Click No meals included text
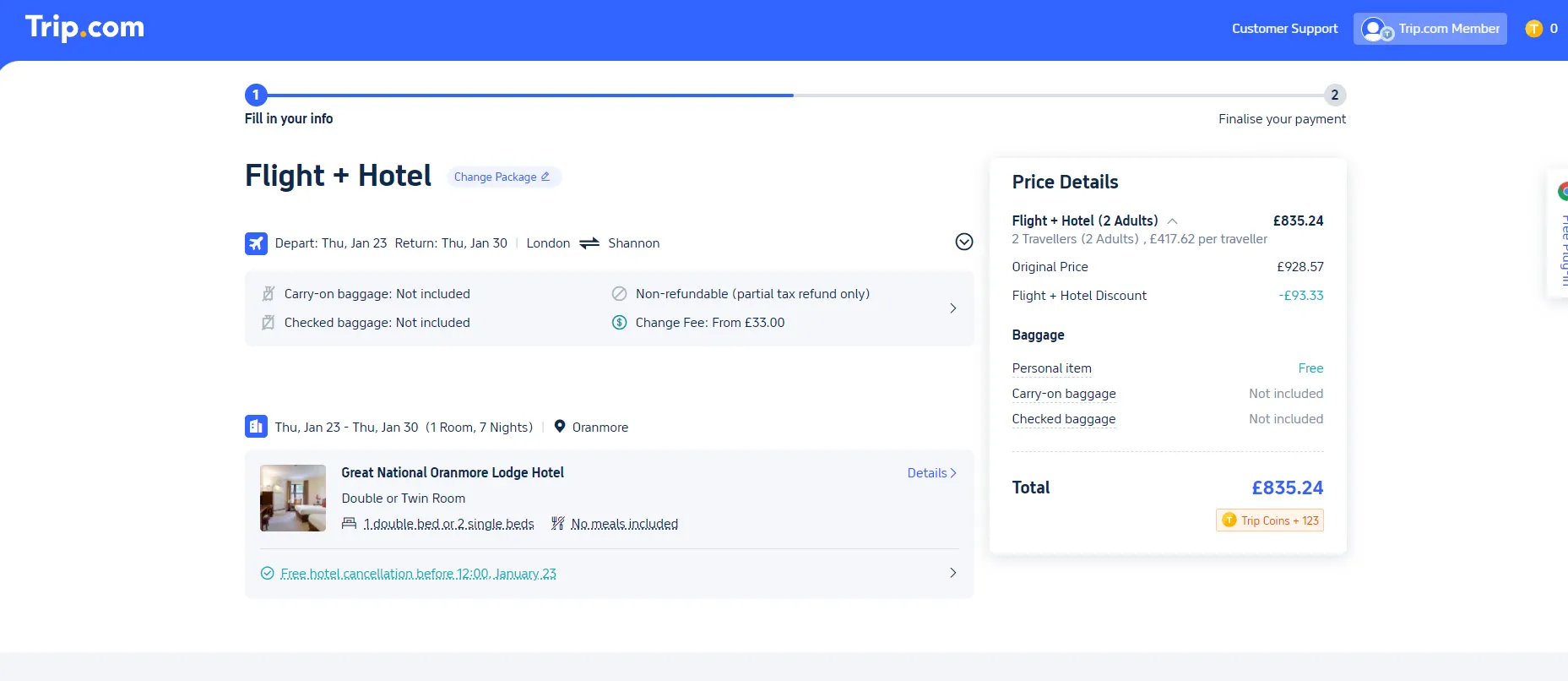Viewport: 1568px width, 681px height. coord(624,524)
